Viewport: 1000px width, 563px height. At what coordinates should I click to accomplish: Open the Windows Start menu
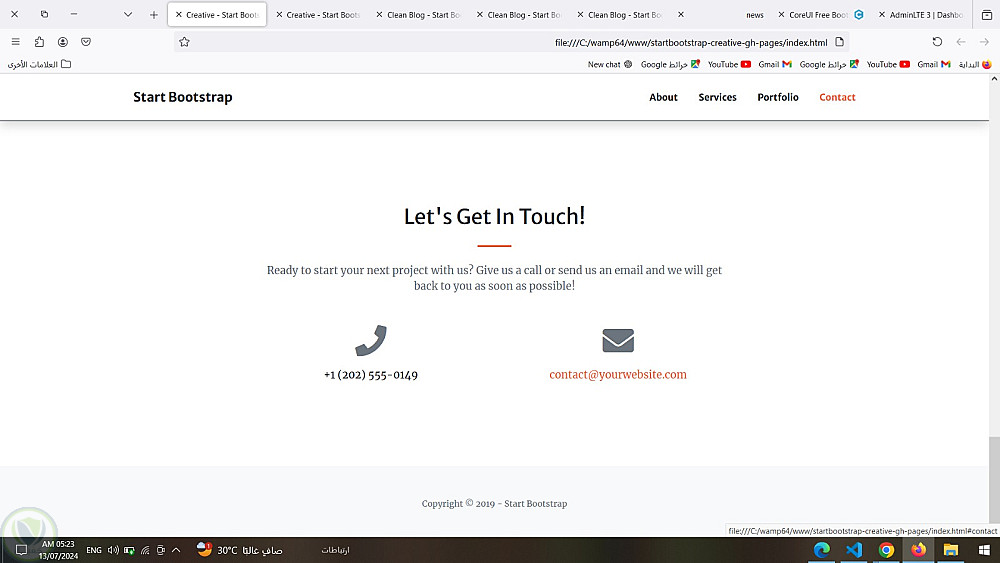click(x=984, y=550)
